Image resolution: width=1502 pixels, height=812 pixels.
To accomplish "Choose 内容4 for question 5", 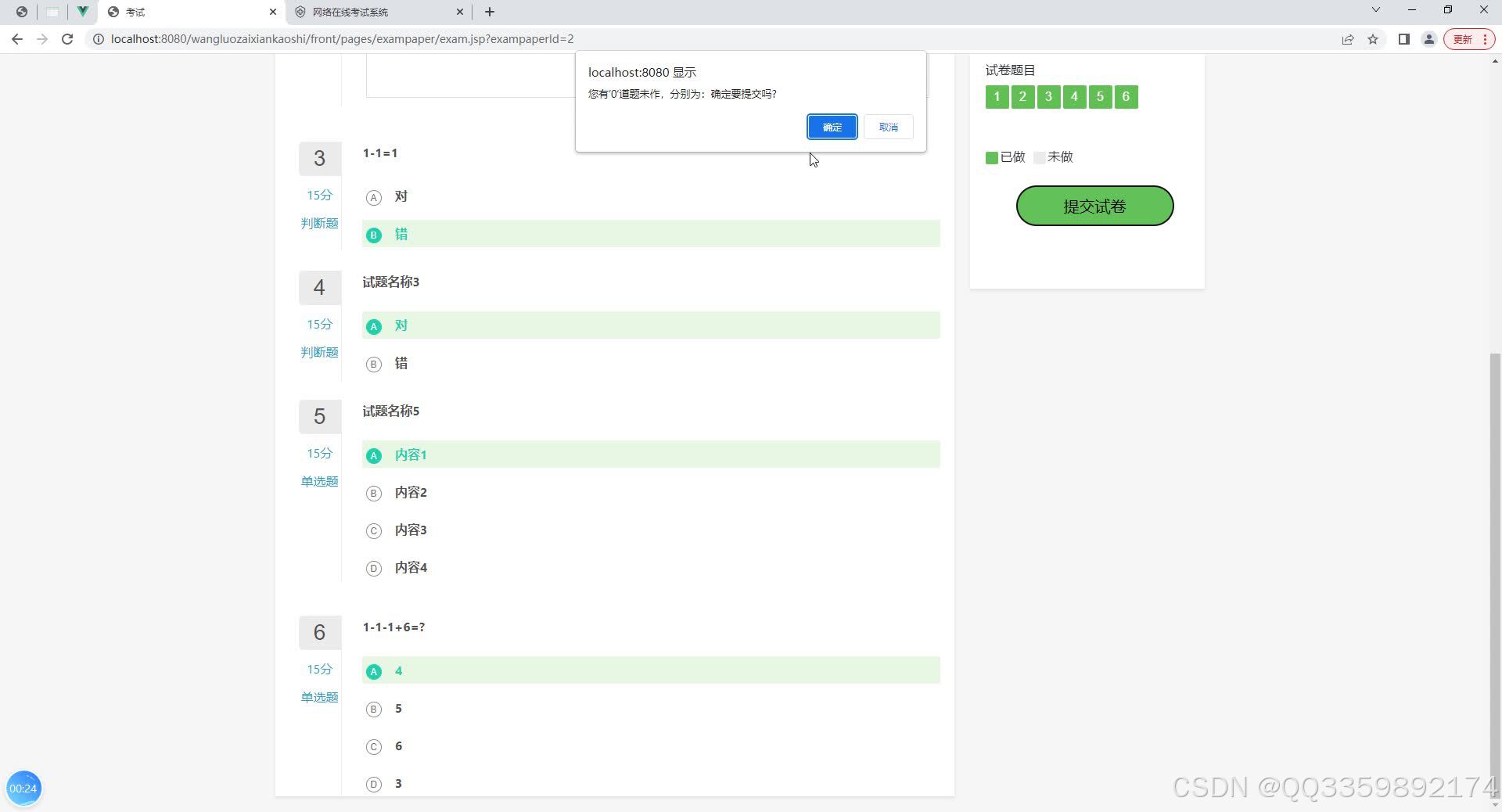I will point(651,567).
